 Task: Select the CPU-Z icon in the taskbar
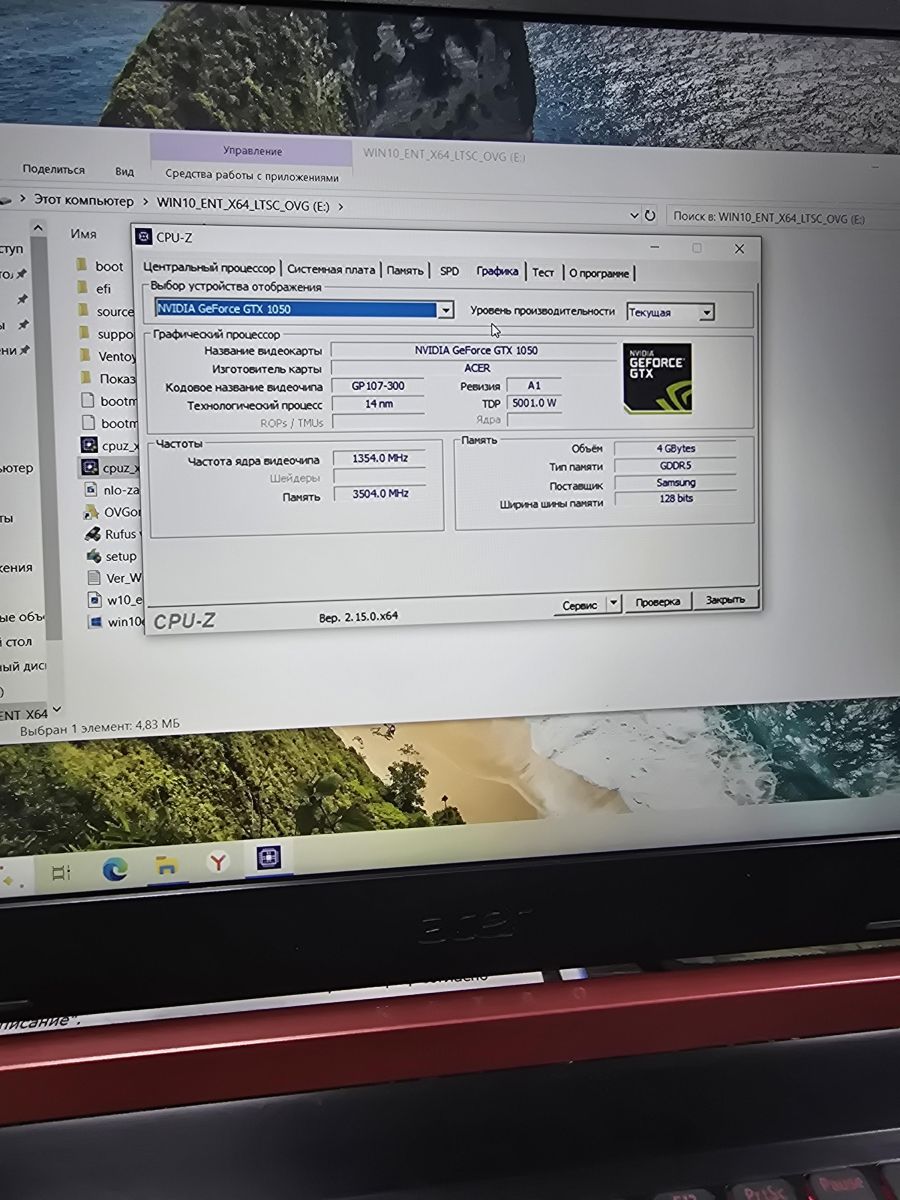point(268,858)
